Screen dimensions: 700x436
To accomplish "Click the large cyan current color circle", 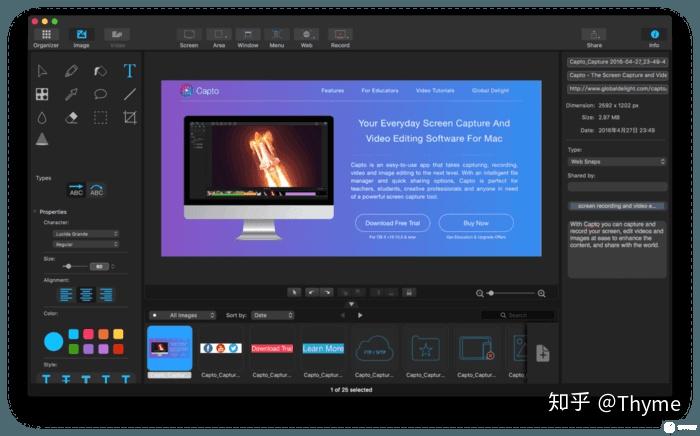I will 54,341.
